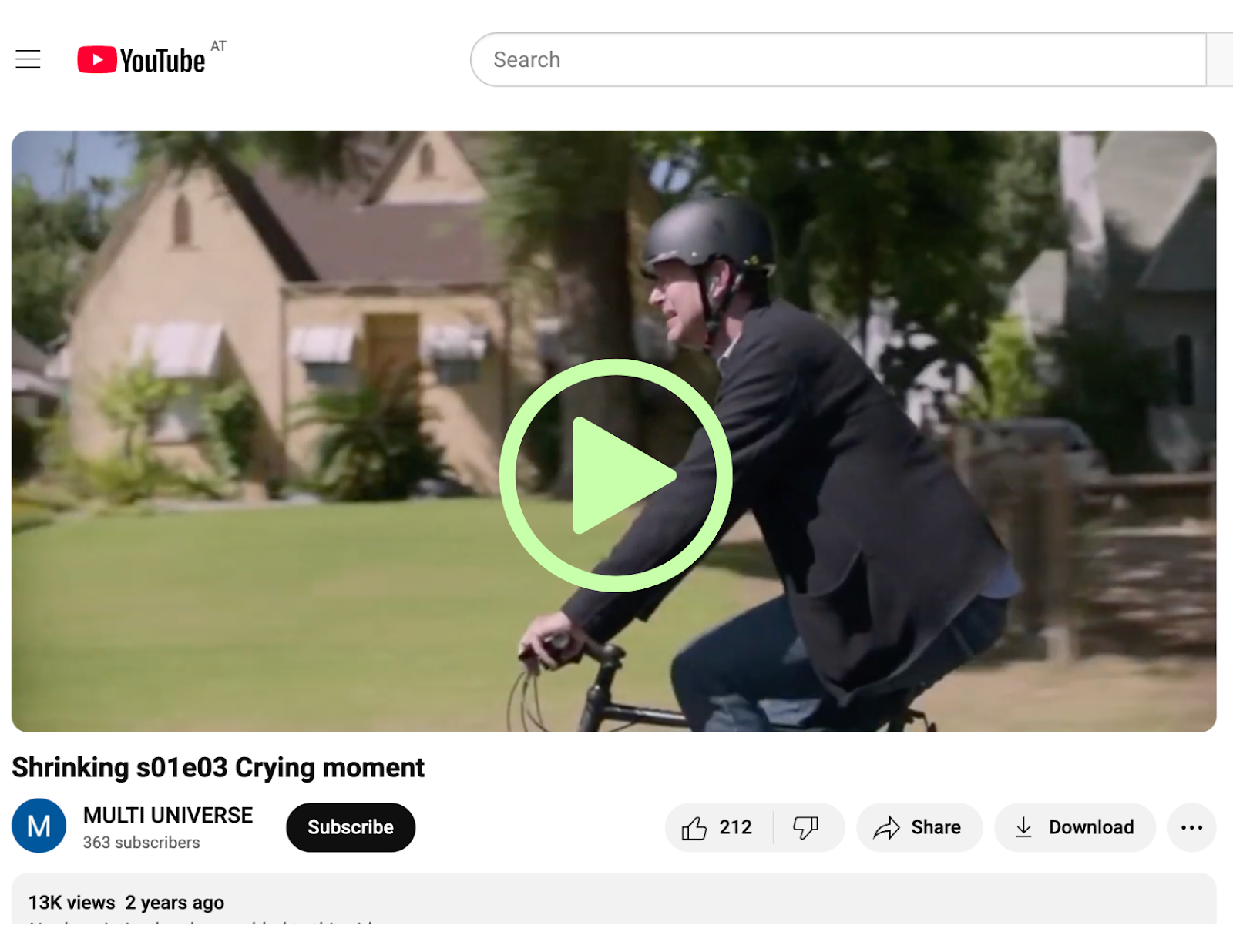Expand the description box showing 13K views
The height and width of the screenshot is (952, 1233).
[x=614, y=899]
